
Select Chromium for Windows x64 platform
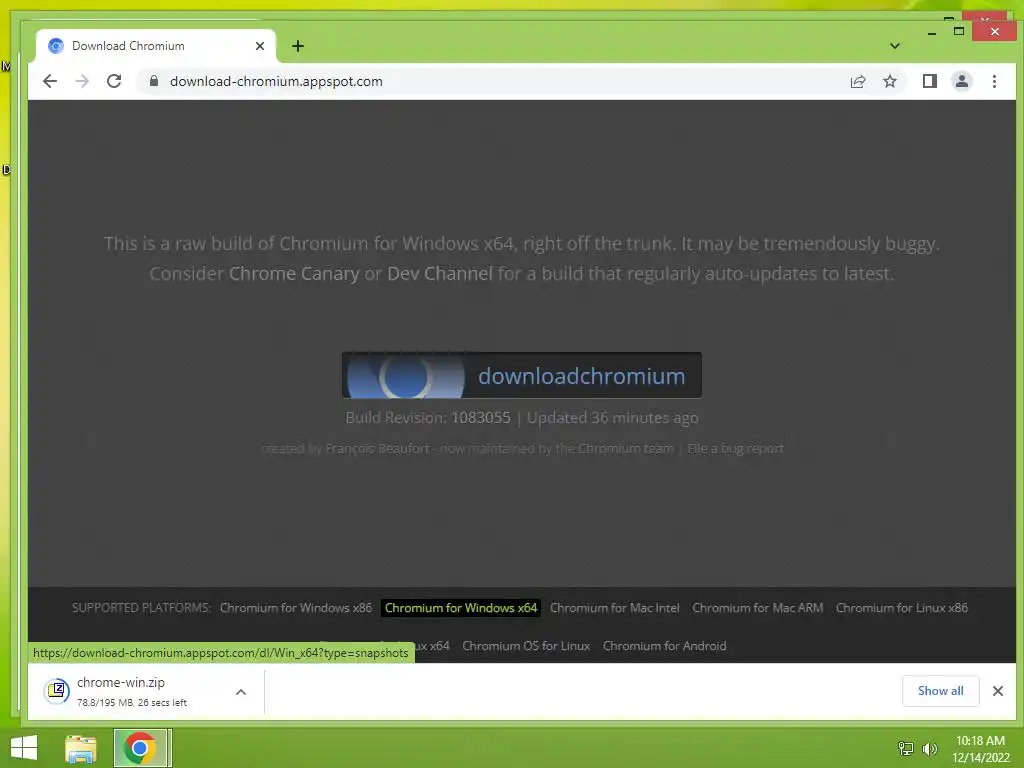[x=461, y=608]
